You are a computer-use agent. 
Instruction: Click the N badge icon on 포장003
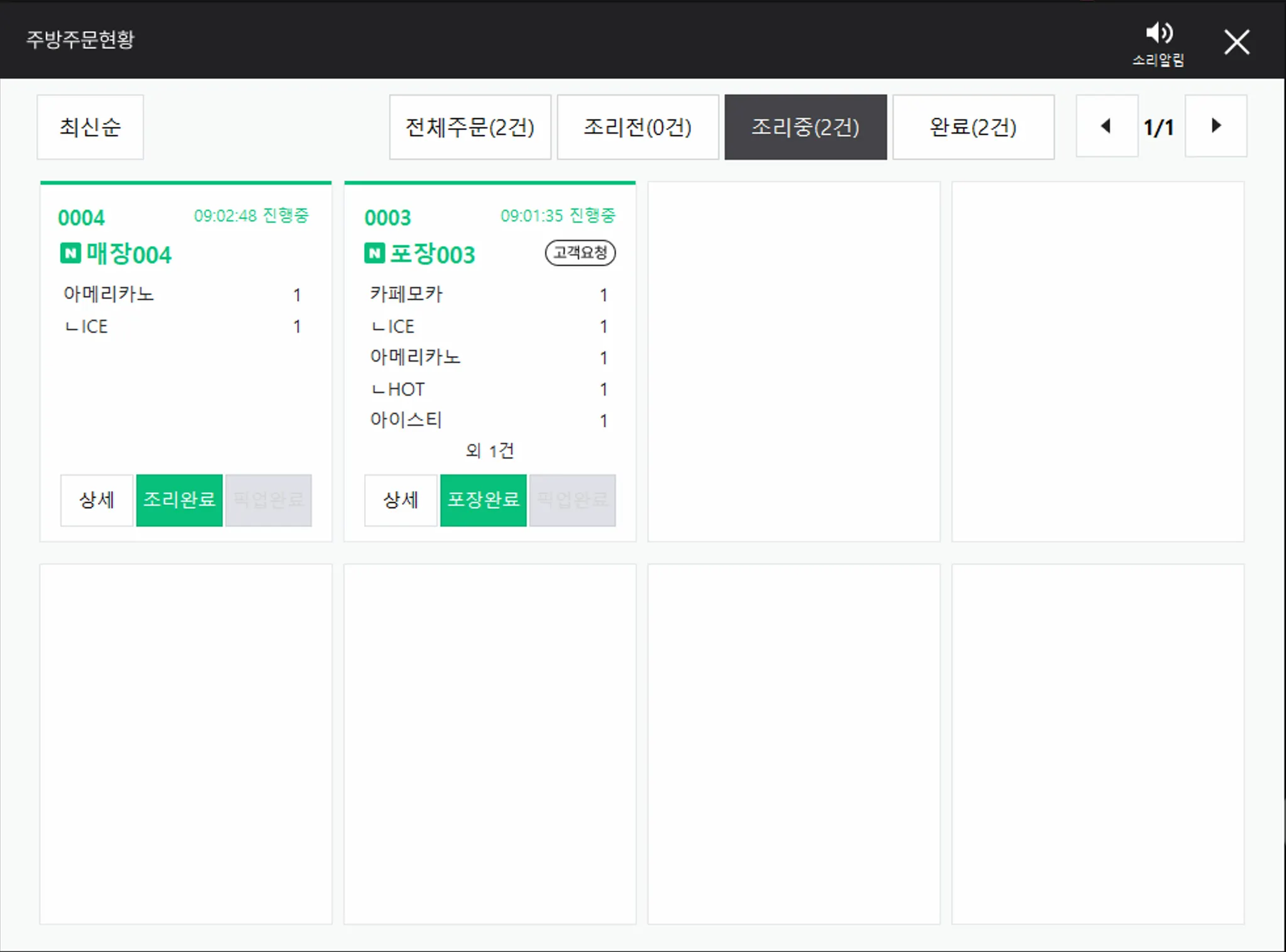coord(374,253)
